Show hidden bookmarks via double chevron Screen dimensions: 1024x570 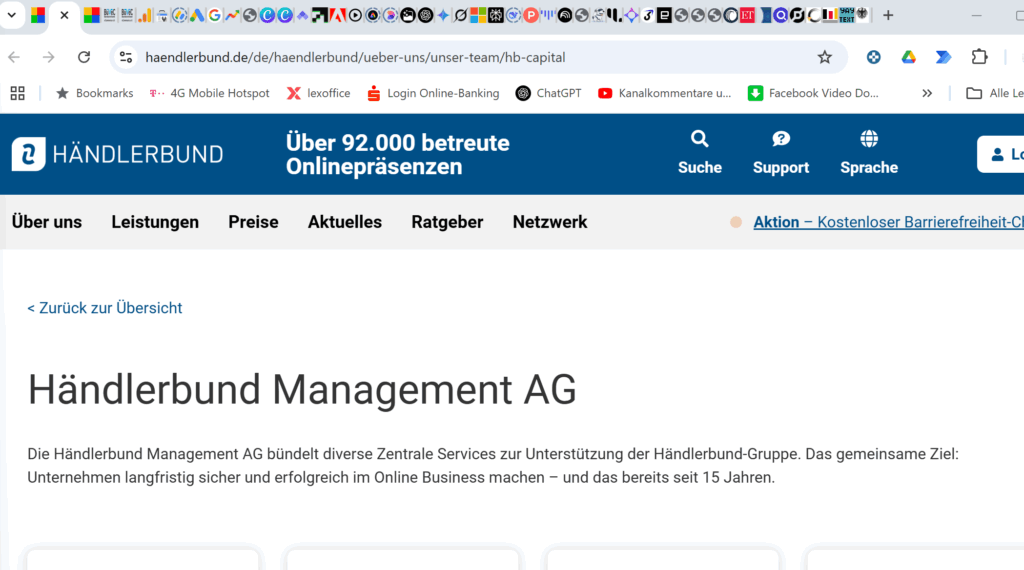pyautogui.click(x=927, y=93)
